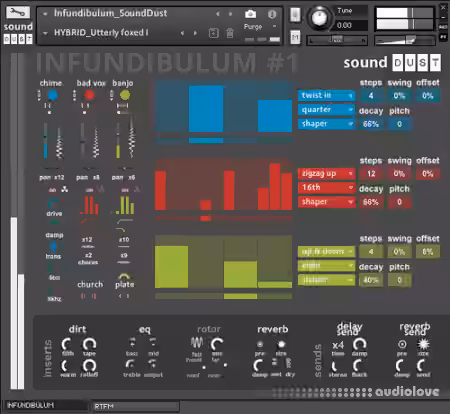Click the bad vox envelope spring icon
The image size is (450, 414).
(x=96, y=143)
